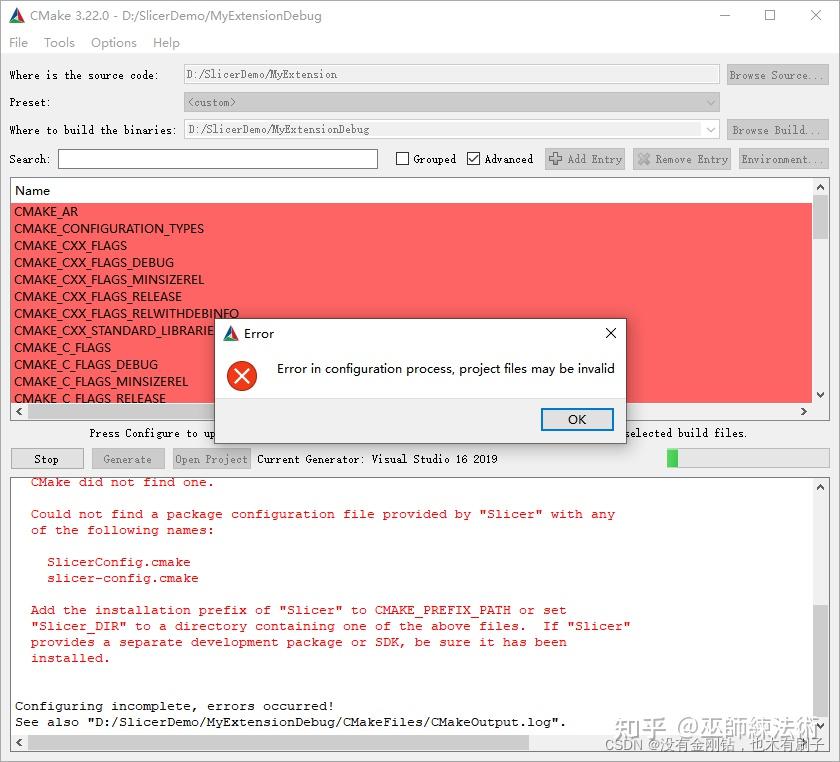Open the Tools menu
The image size is (840, 762).
[59, 42]
